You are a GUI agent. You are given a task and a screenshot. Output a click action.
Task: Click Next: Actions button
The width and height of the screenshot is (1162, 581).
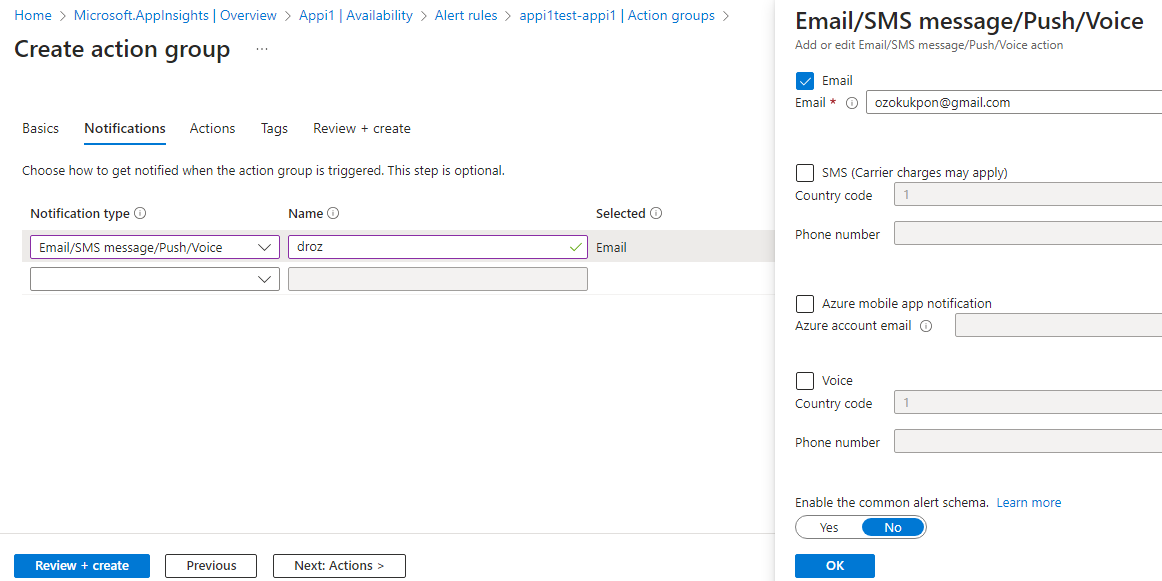click(339, 566)
